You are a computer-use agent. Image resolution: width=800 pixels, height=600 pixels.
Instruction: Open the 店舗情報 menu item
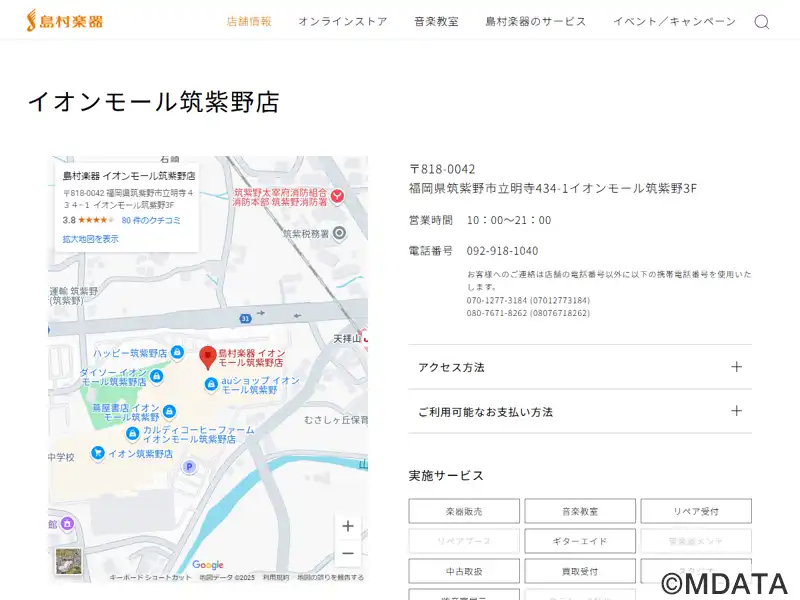(249, 21)
